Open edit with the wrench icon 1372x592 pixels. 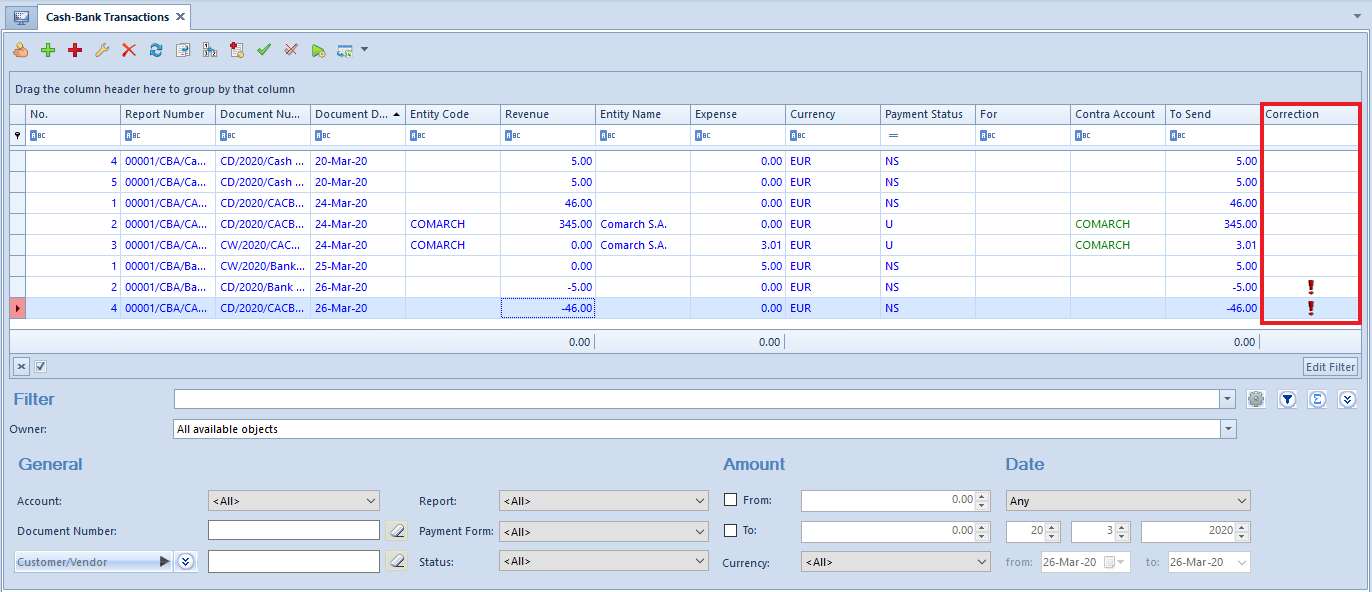click(x=102, y=50)
